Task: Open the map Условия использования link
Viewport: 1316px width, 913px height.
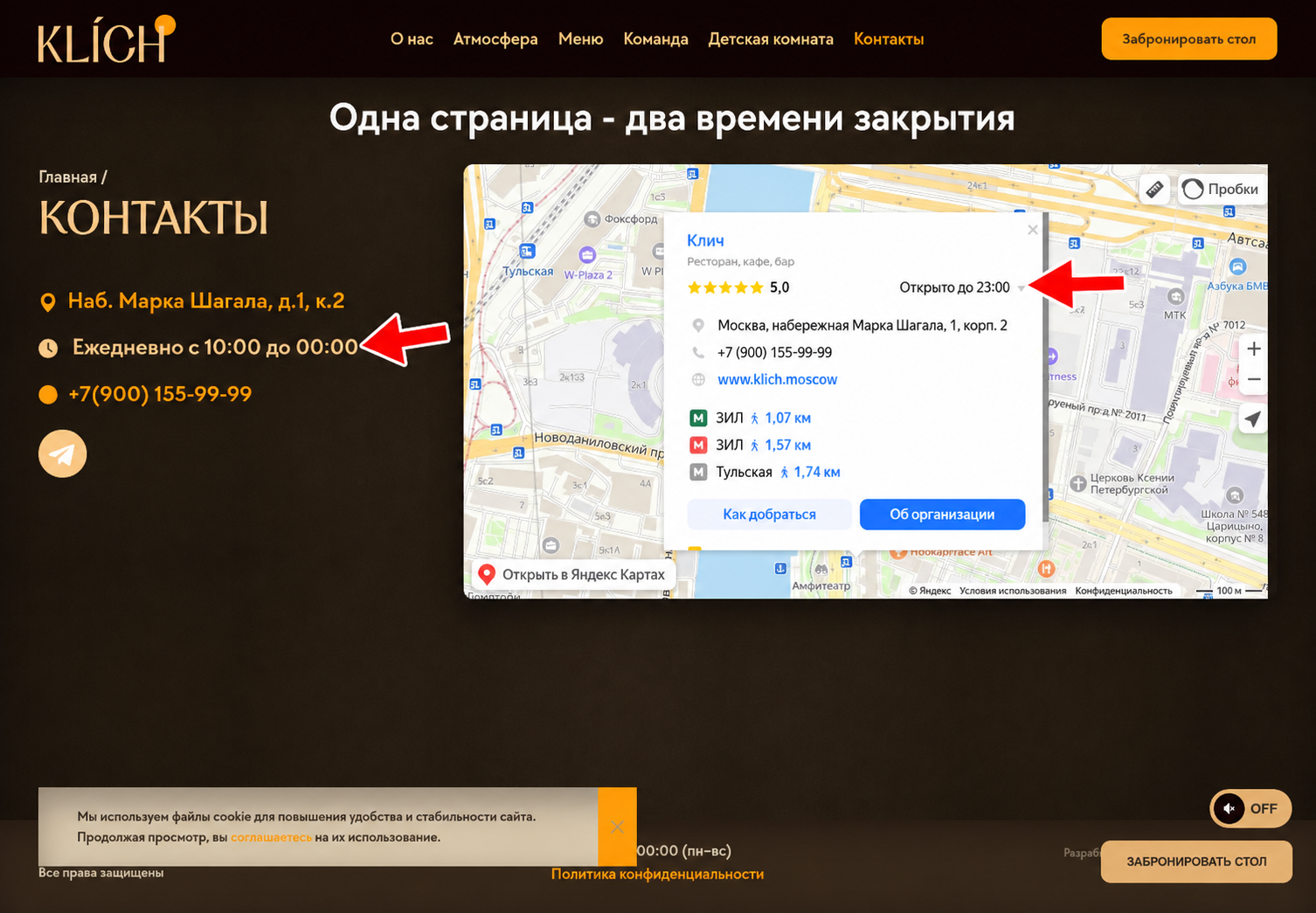Action: coord(1013,591)
